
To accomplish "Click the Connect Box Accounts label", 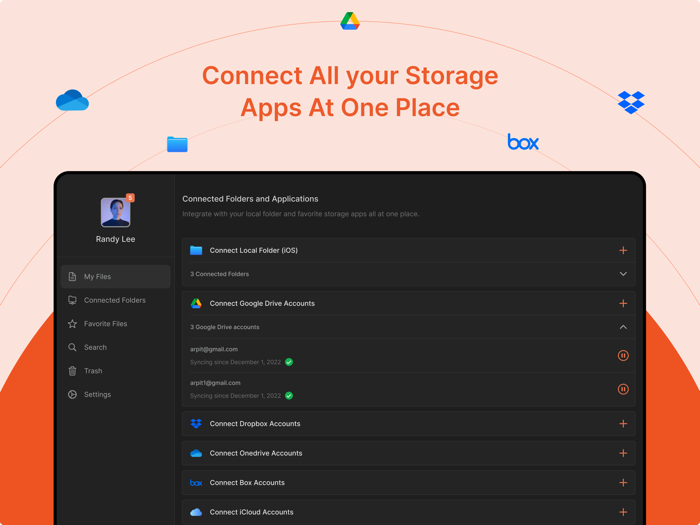I will click(x=247, y=483).
